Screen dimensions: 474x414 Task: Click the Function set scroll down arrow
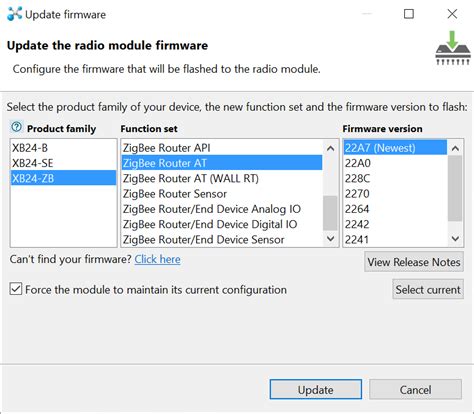[330, 239]
